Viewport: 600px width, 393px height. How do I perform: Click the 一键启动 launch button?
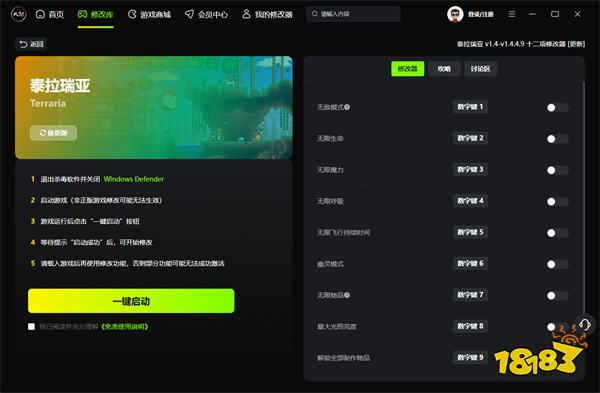[131, 301]
